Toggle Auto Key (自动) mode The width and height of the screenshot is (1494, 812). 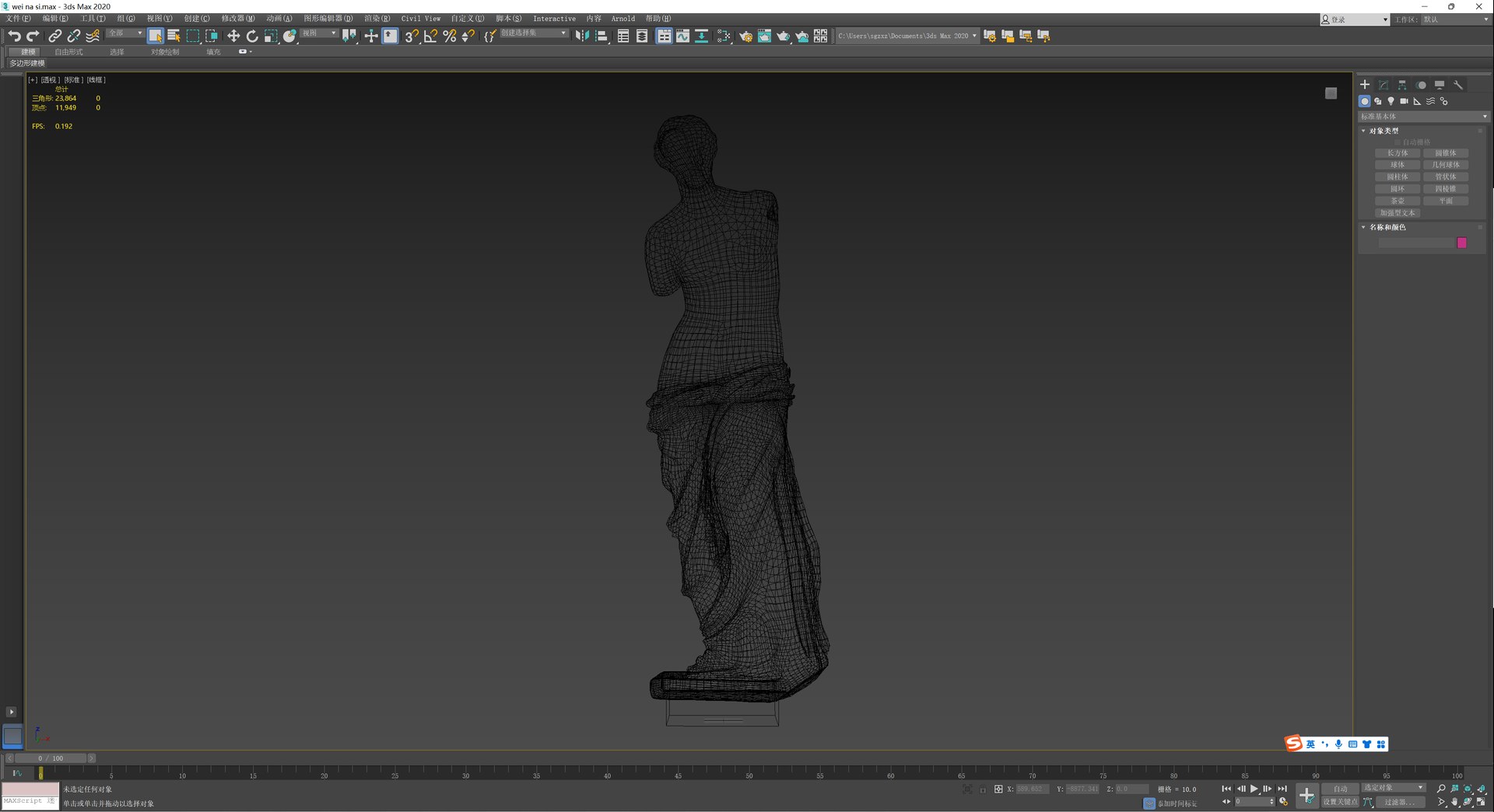coord(1340,789)
